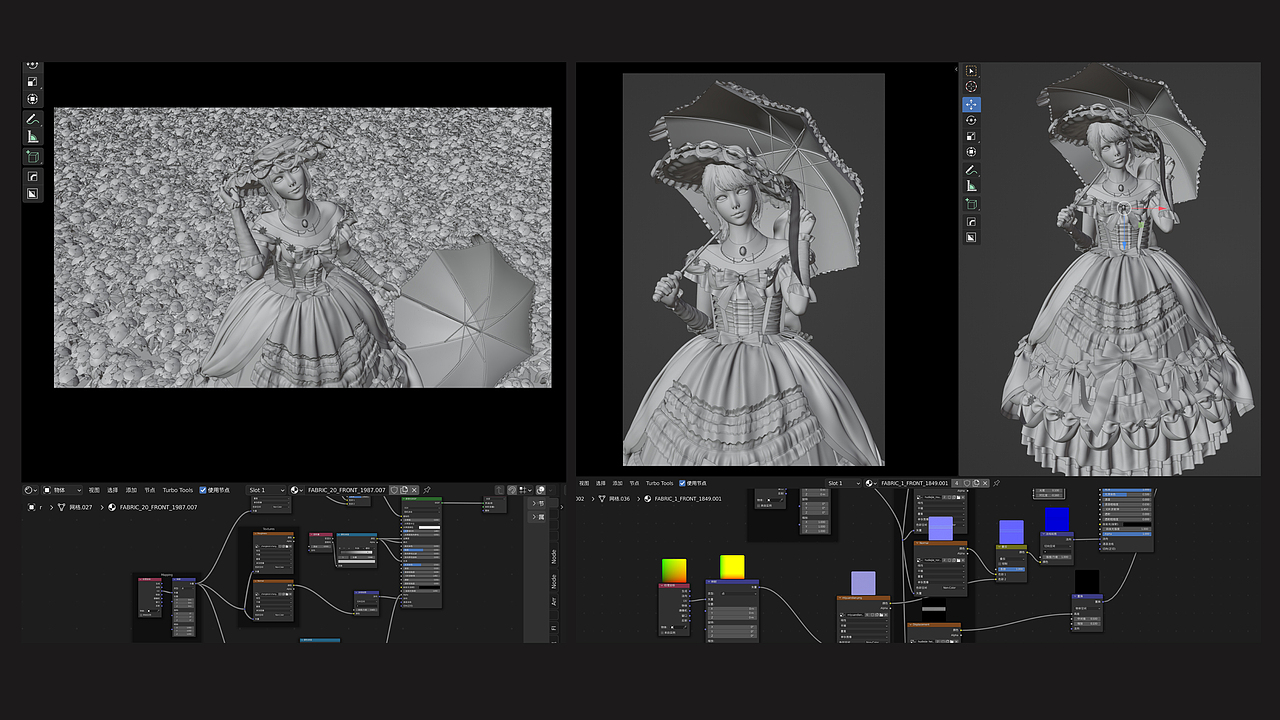Unlink material FABRIC_1_FRONT_1849.001 via its X button
The height and width of the screenshot is (720, 1280).
[x=986, y=484]
